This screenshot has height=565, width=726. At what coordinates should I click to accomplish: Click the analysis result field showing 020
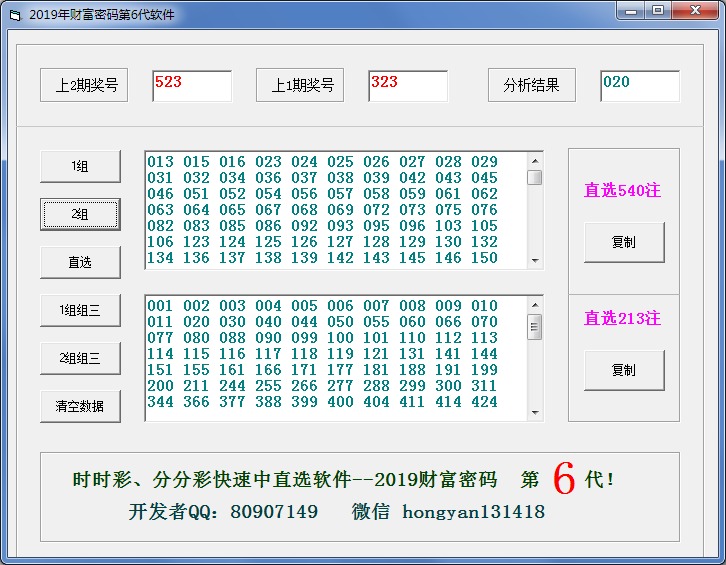(640, 86)
